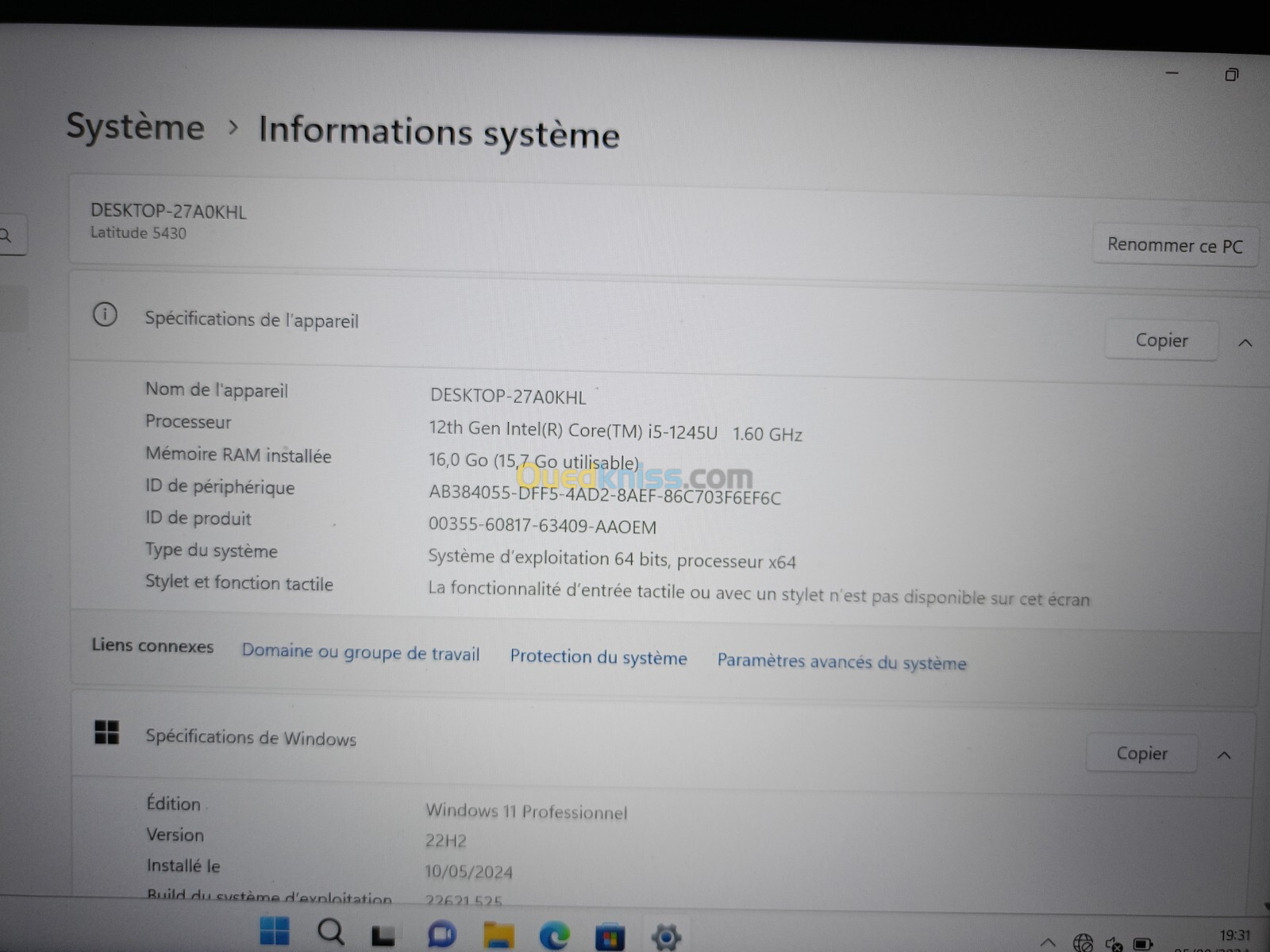
Task: Click the settings search magnifier at left edge
Action: [x=6, y=235]
